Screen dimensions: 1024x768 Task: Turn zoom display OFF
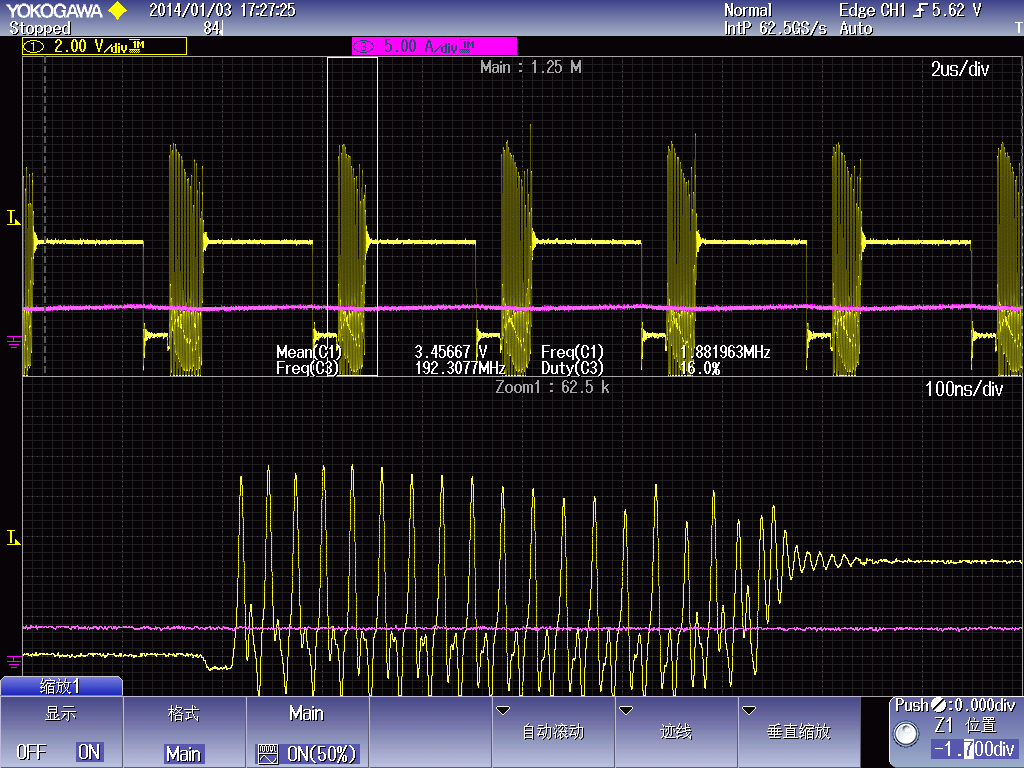click(31, 752)
